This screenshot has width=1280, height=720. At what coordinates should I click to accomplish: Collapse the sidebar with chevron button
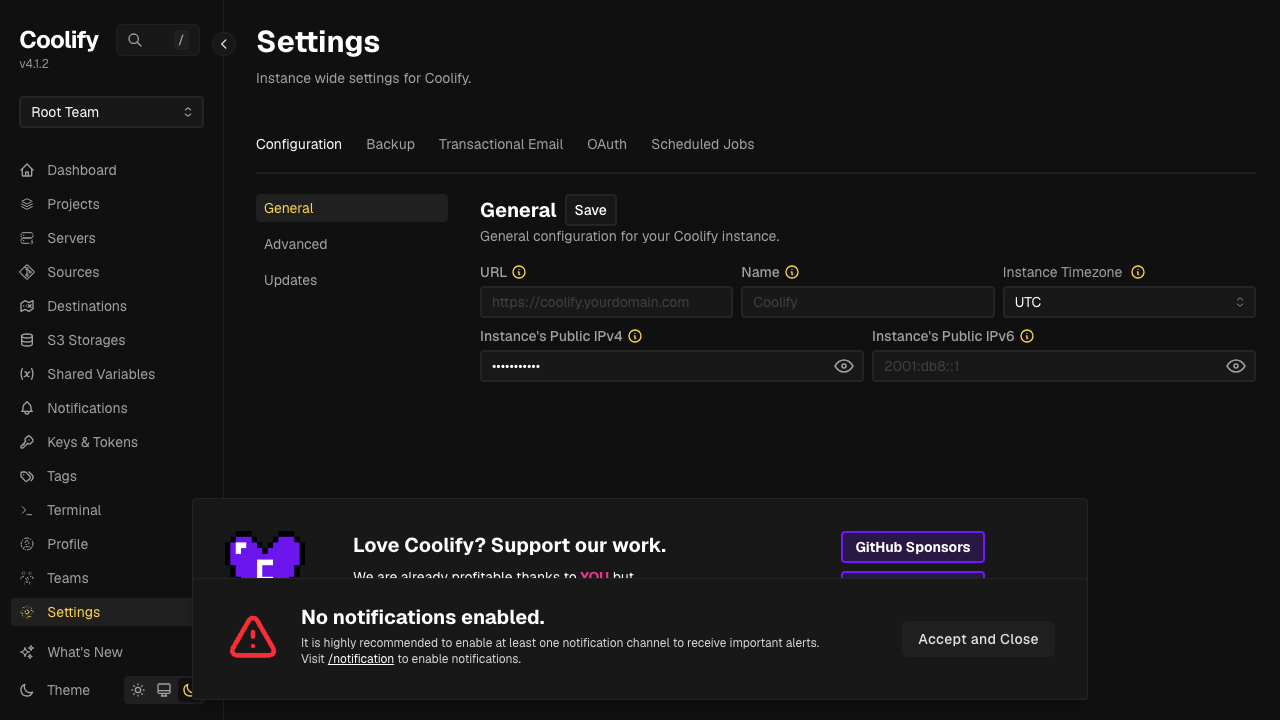point(224,44)
